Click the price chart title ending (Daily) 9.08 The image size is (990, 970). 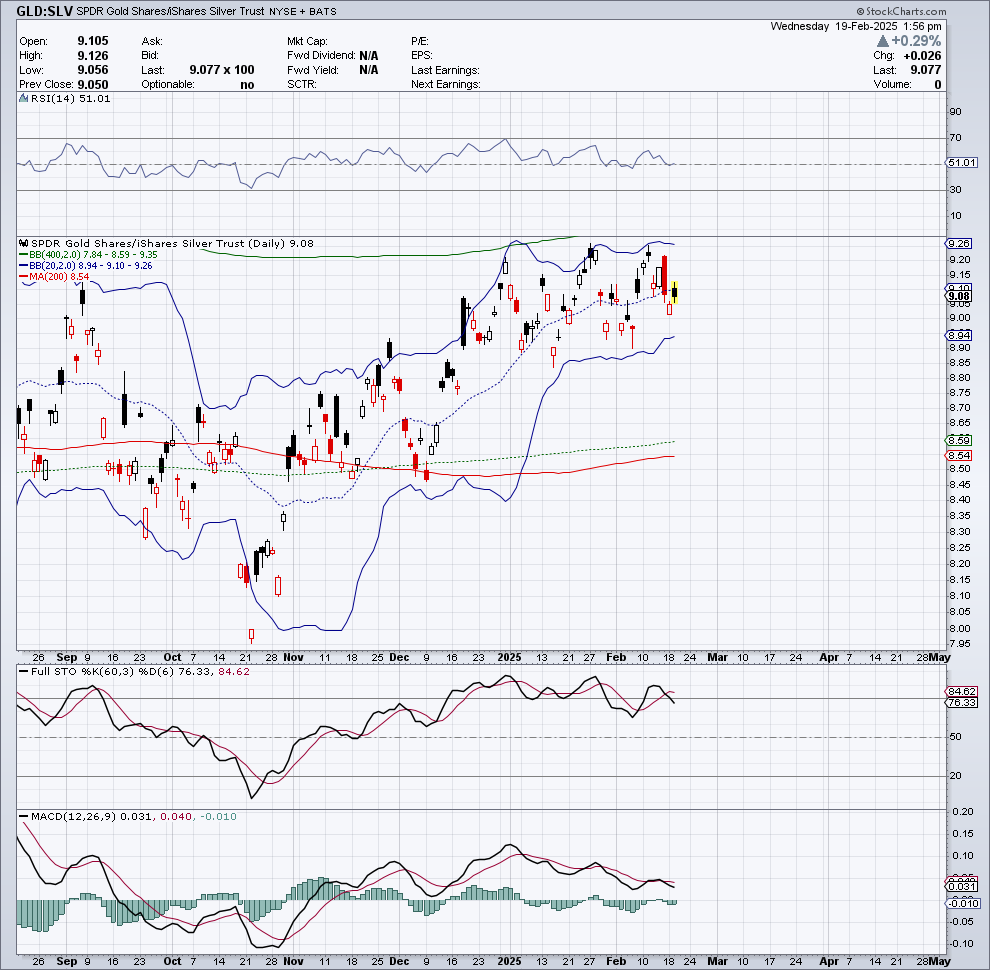(x=172, y=243)
